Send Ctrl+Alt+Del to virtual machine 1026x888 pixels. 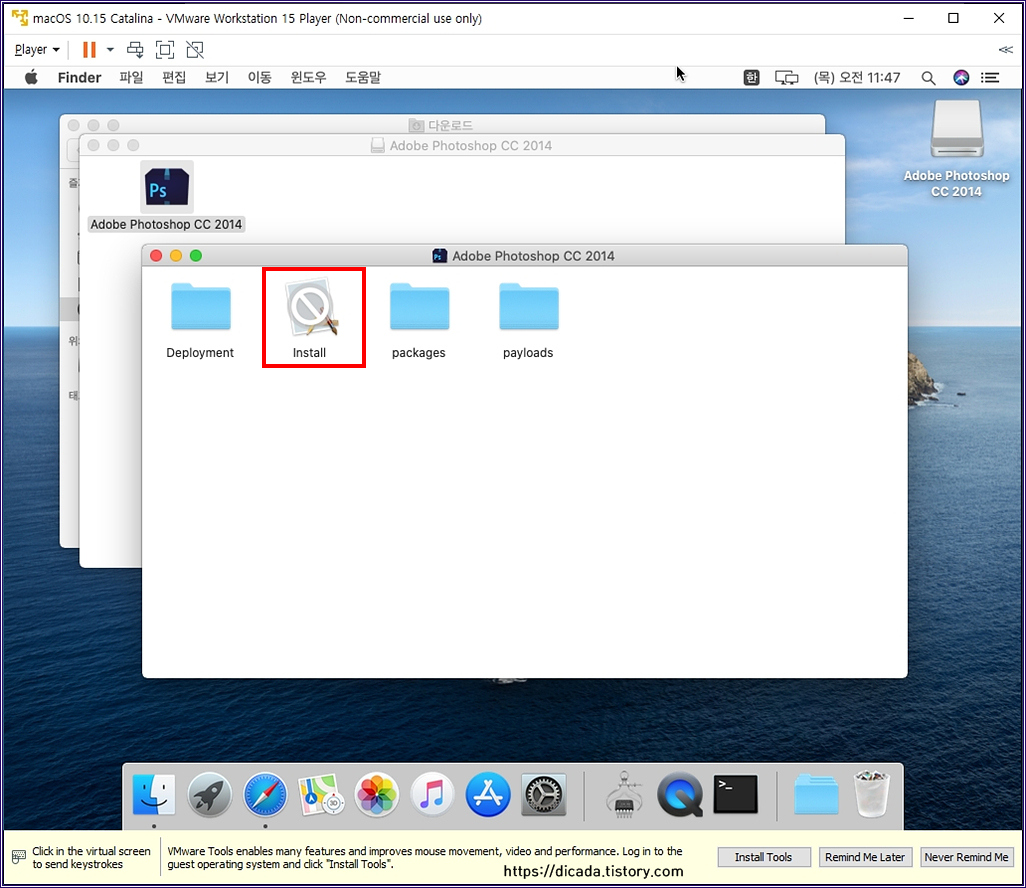click(135, 50)
